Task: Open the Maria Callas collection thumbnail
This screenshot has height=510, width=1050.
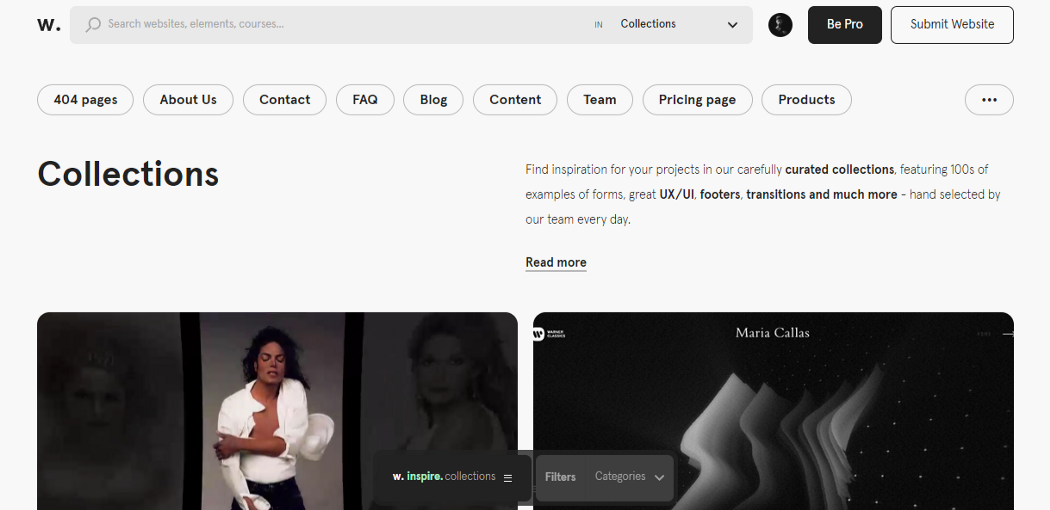Action: coord(773,411)
